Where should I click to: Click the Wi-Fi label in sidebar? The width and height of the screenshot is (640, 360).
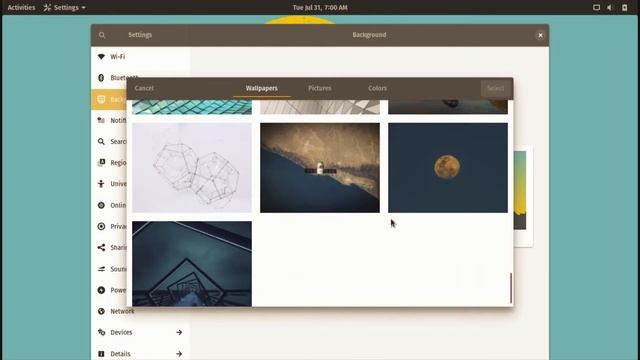(118, 57)
